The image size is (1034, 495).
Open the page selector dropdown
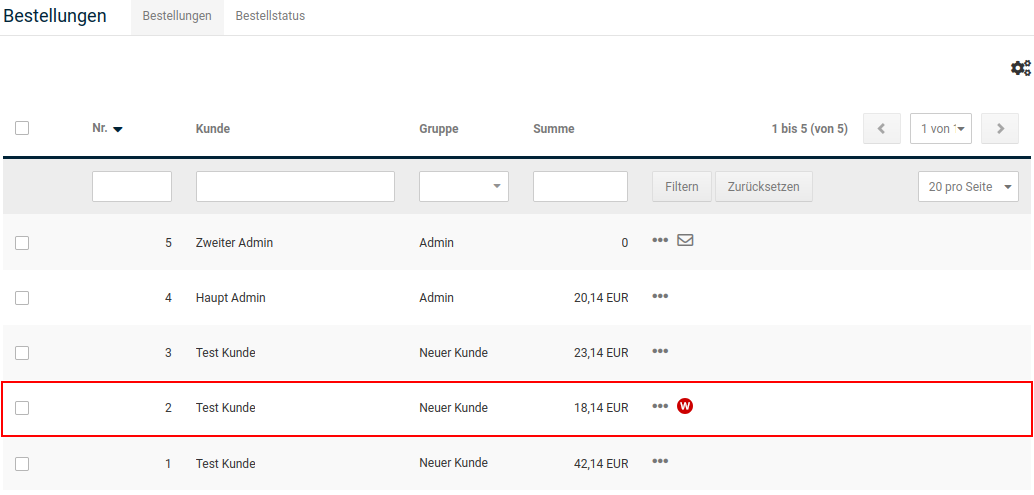[x=941, y=128]
